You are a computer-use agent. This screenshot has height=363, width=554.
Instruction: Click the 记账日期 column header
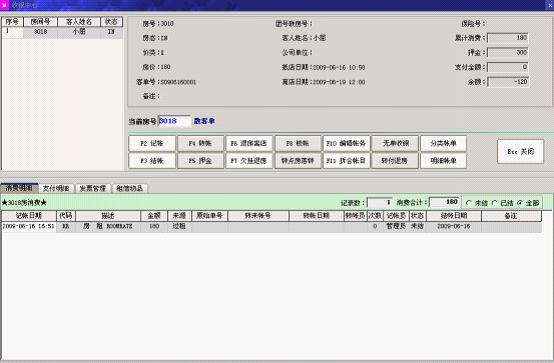(29, 216)
